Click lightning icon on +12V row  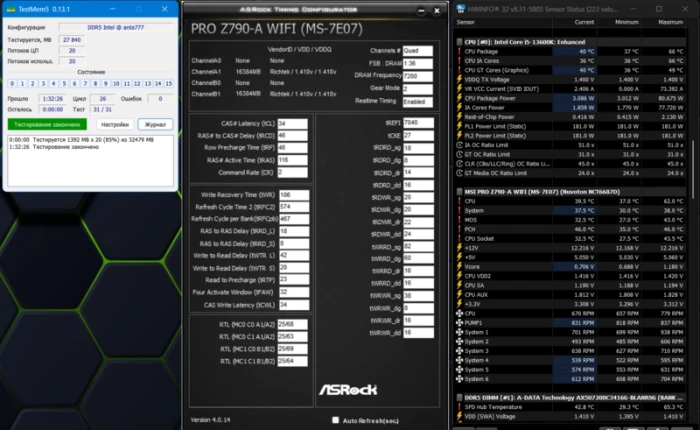click(459, 248)
